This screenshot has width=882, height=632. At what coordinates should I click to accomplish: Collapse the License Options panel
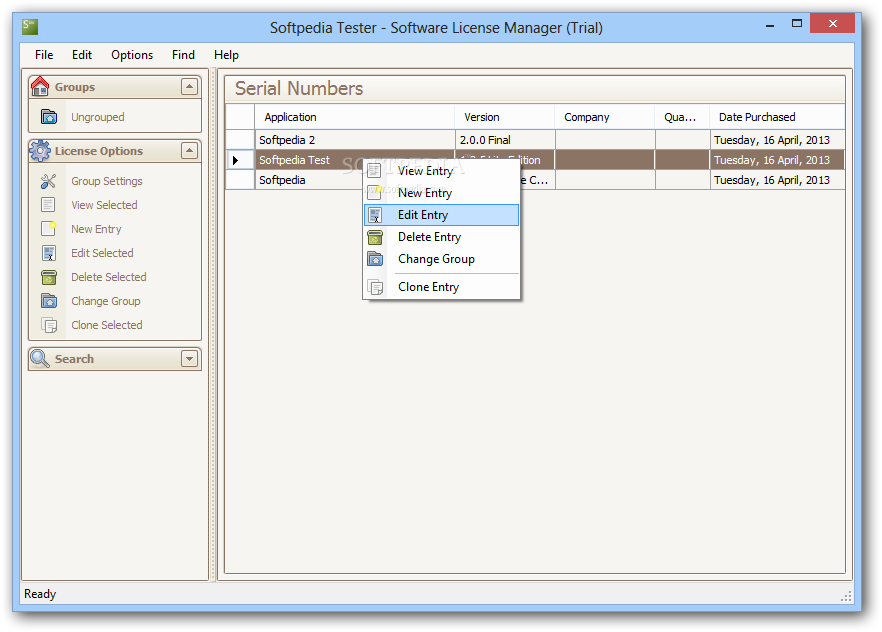pyautogui.click(x=190, y=151)
